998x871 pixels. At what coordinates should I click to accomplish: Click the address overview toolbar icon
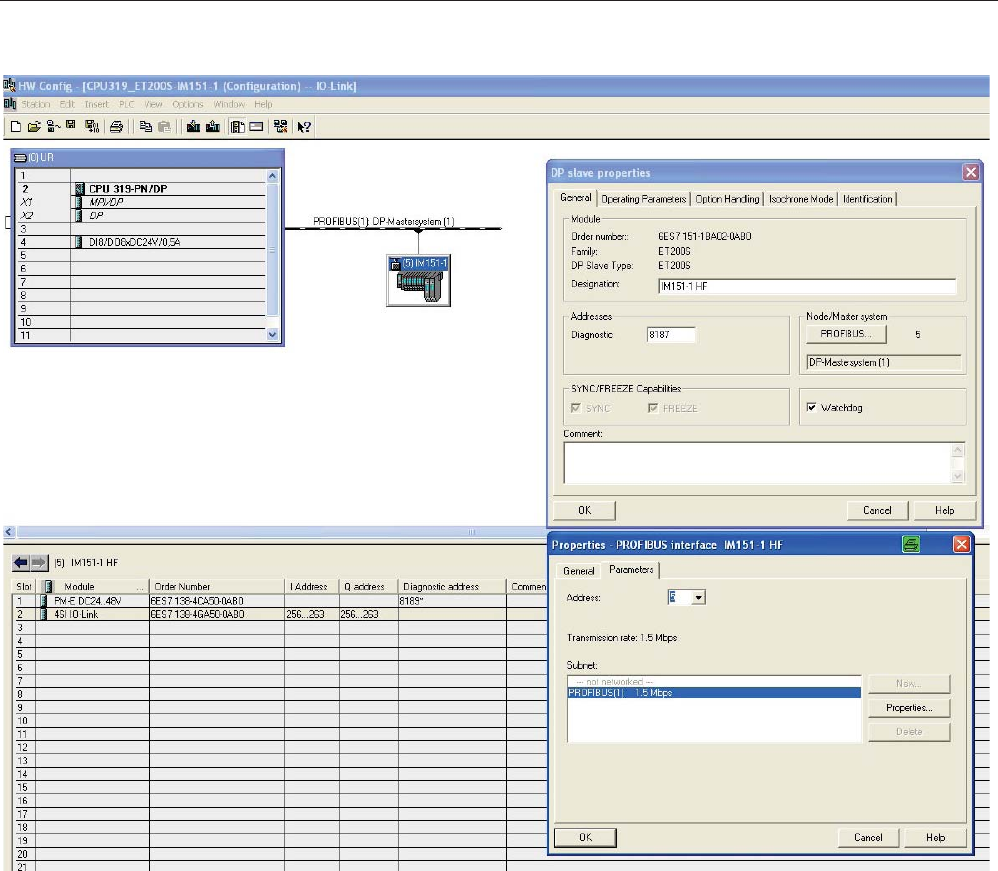tap(257, 127)
